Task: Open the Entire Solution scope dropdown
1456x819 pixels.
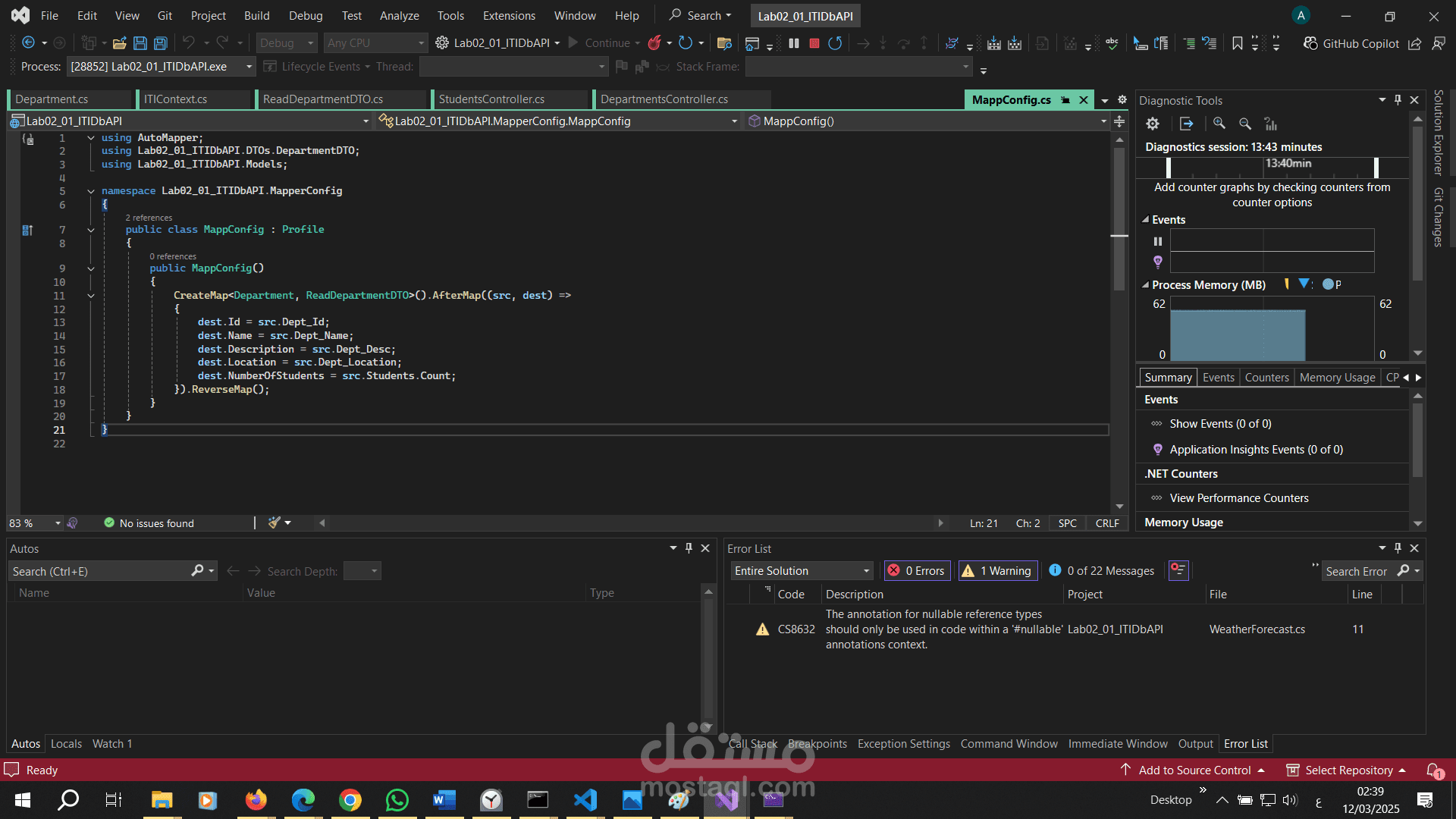Action: (802, 571)
